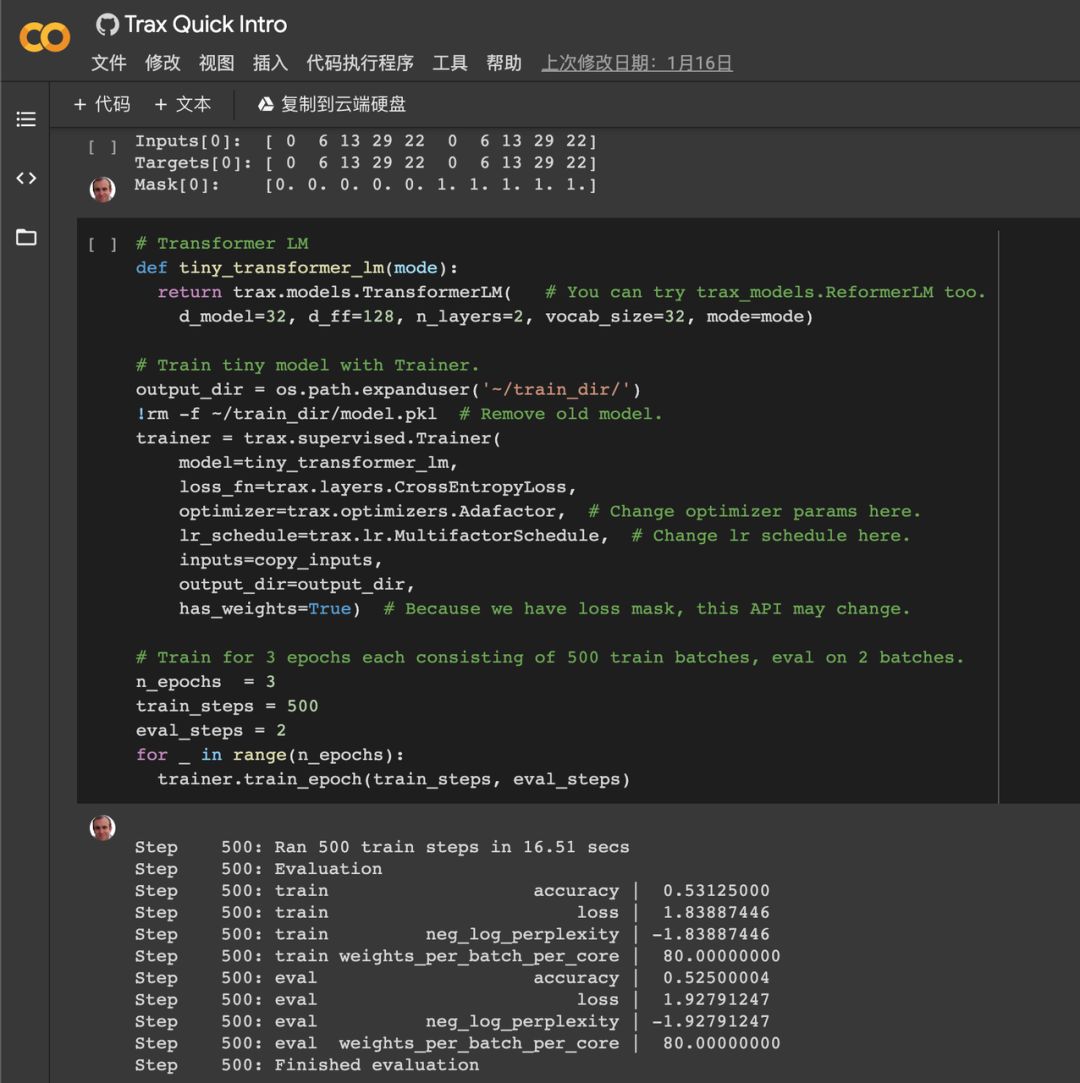Image resolution: width=1080 pixels, height=1083 pixels.
Task: Expand the 插入 menu
Action: (270, 63)
